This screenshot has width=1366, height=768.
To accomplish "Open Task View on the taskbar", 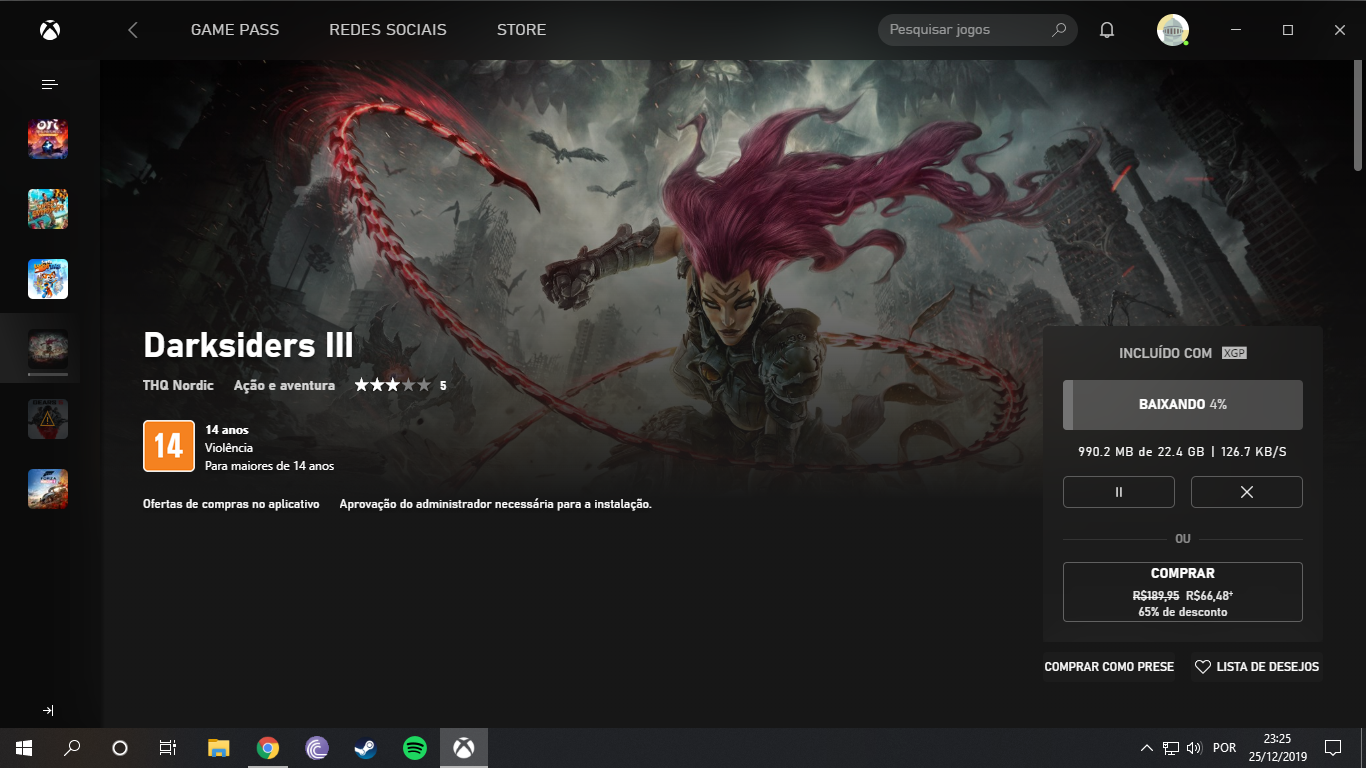I will point(168,748).
